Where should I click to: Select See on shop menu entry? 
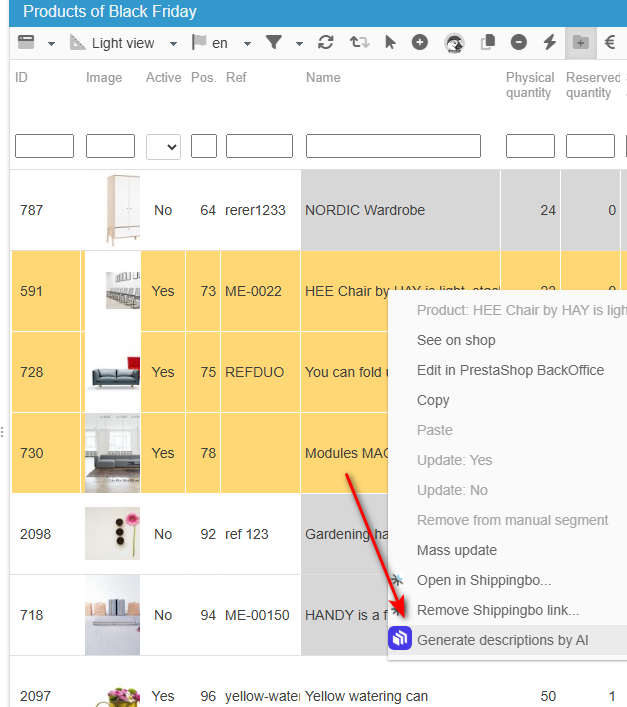click(456, 340)
